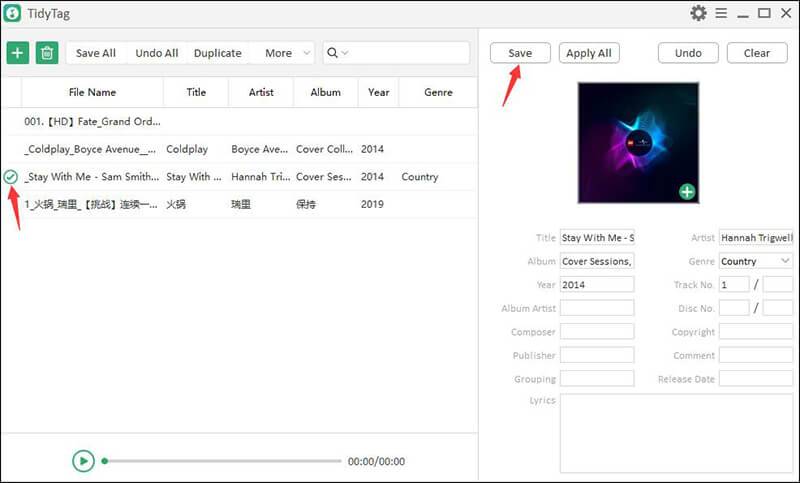Click the playback progress slider
The width and height of the screenshot is (800, 483).
click(222, 461)
